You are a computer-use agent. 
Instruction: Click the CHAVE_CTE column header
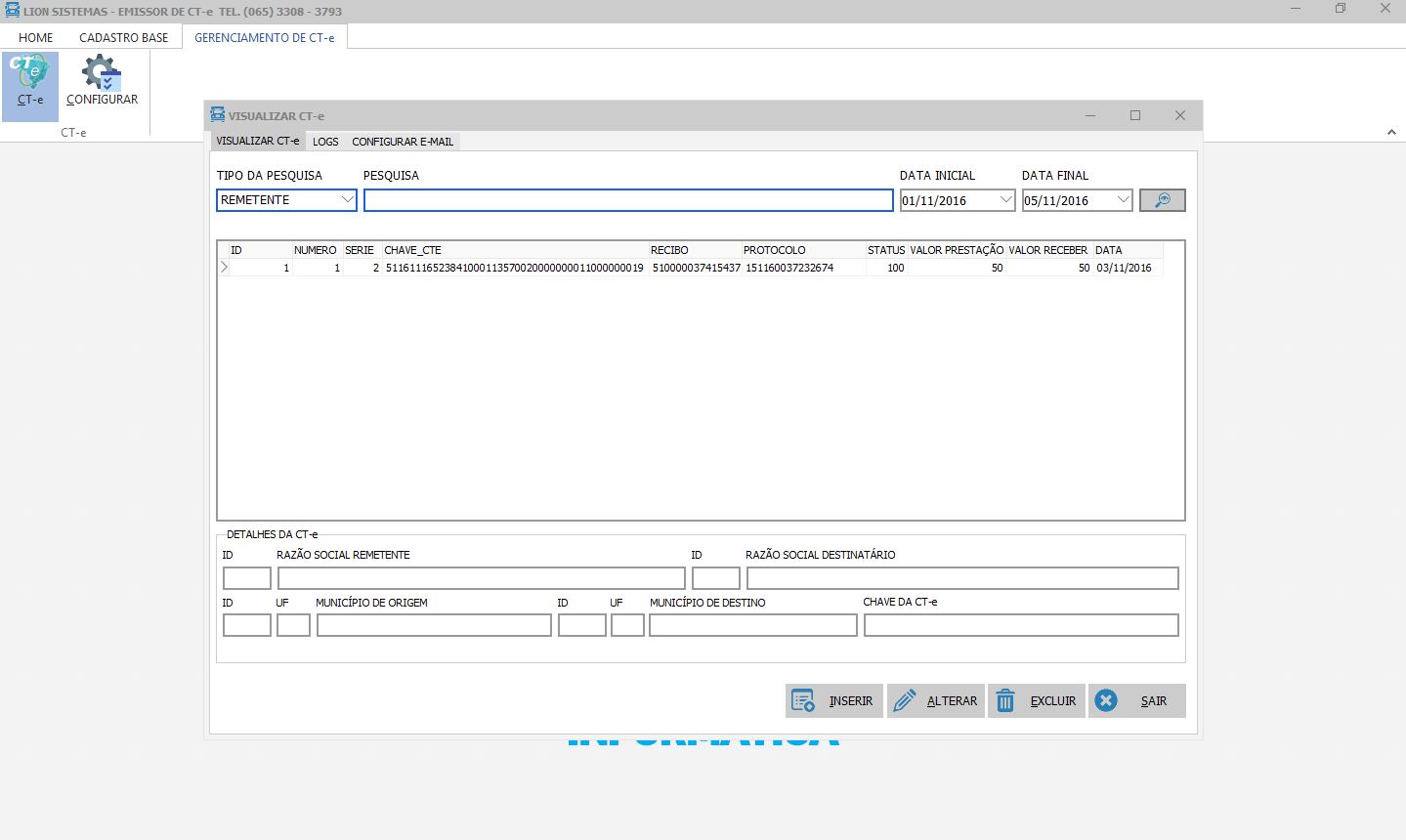[x=515, y=250]
